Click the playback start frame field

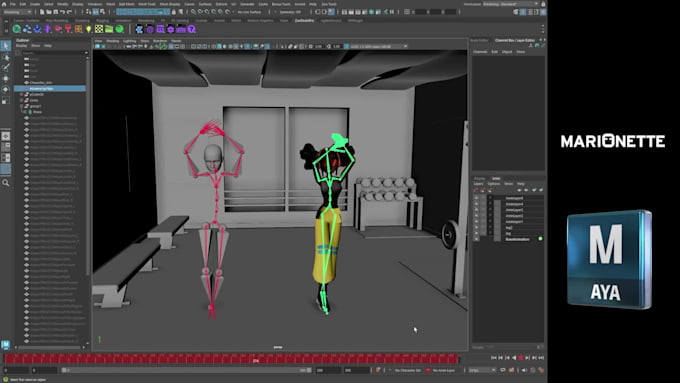pos(45,370)
